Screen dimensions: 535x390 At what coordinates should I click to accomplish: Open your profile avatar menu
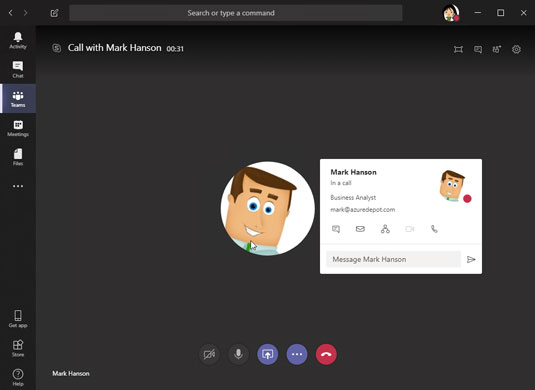[451, 13]
